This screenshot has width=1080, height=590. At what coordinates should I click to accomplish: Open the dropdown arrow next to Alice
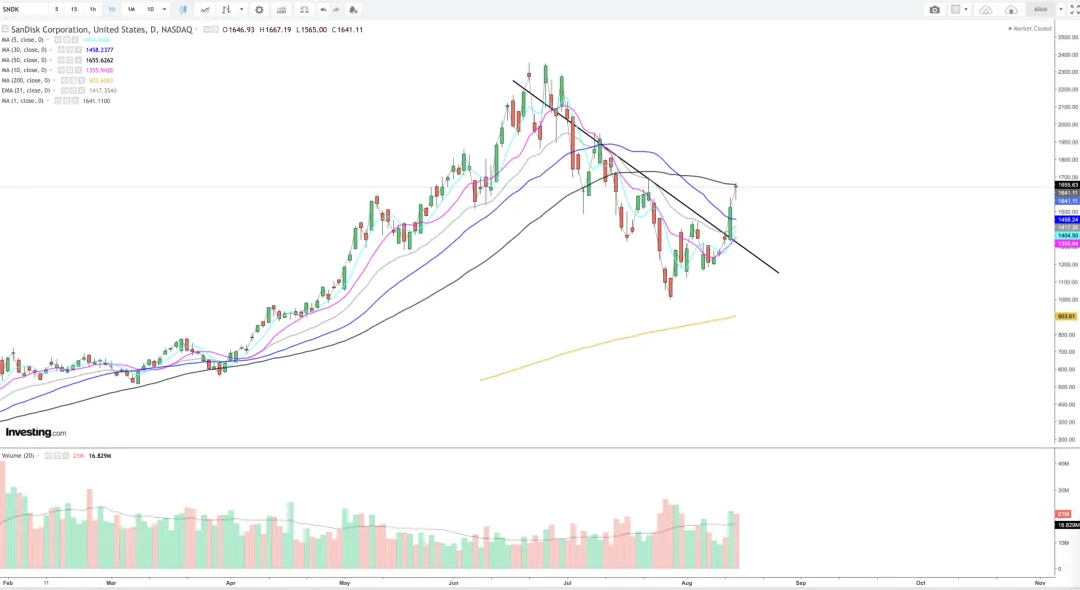(1061, 10)
